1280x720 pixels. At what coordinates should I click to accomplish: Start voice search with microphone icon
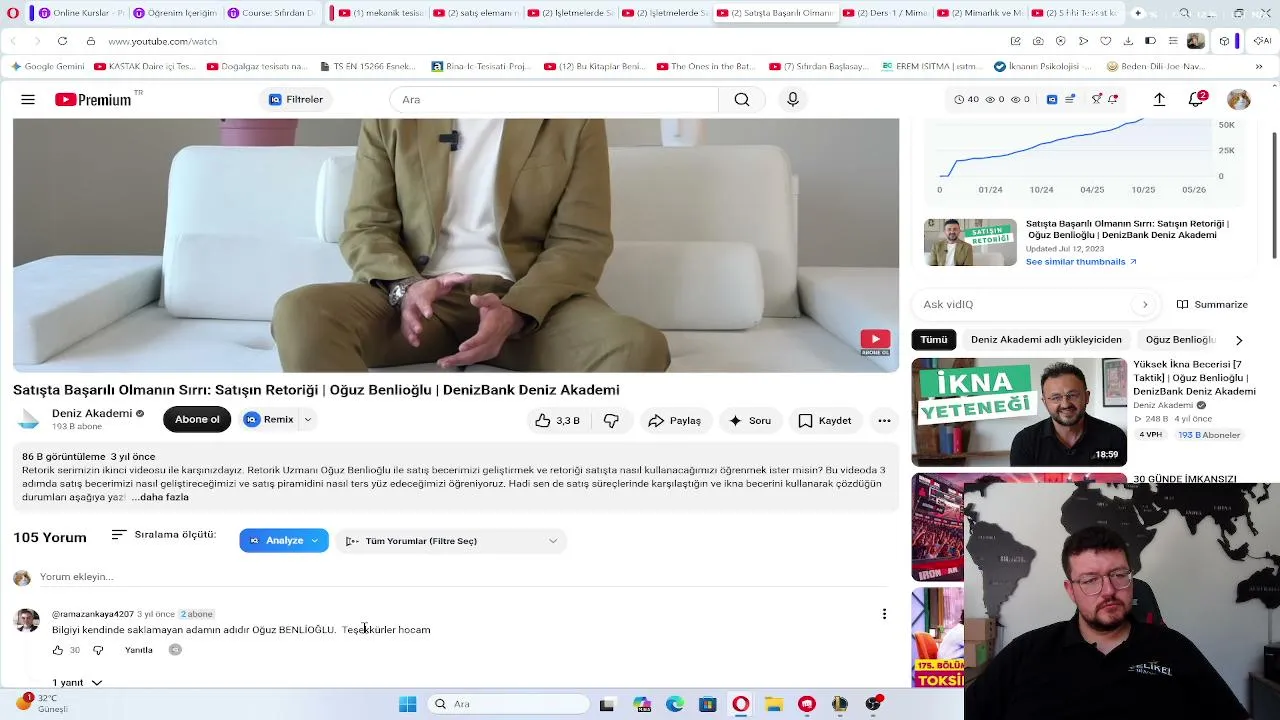[793, 100]
